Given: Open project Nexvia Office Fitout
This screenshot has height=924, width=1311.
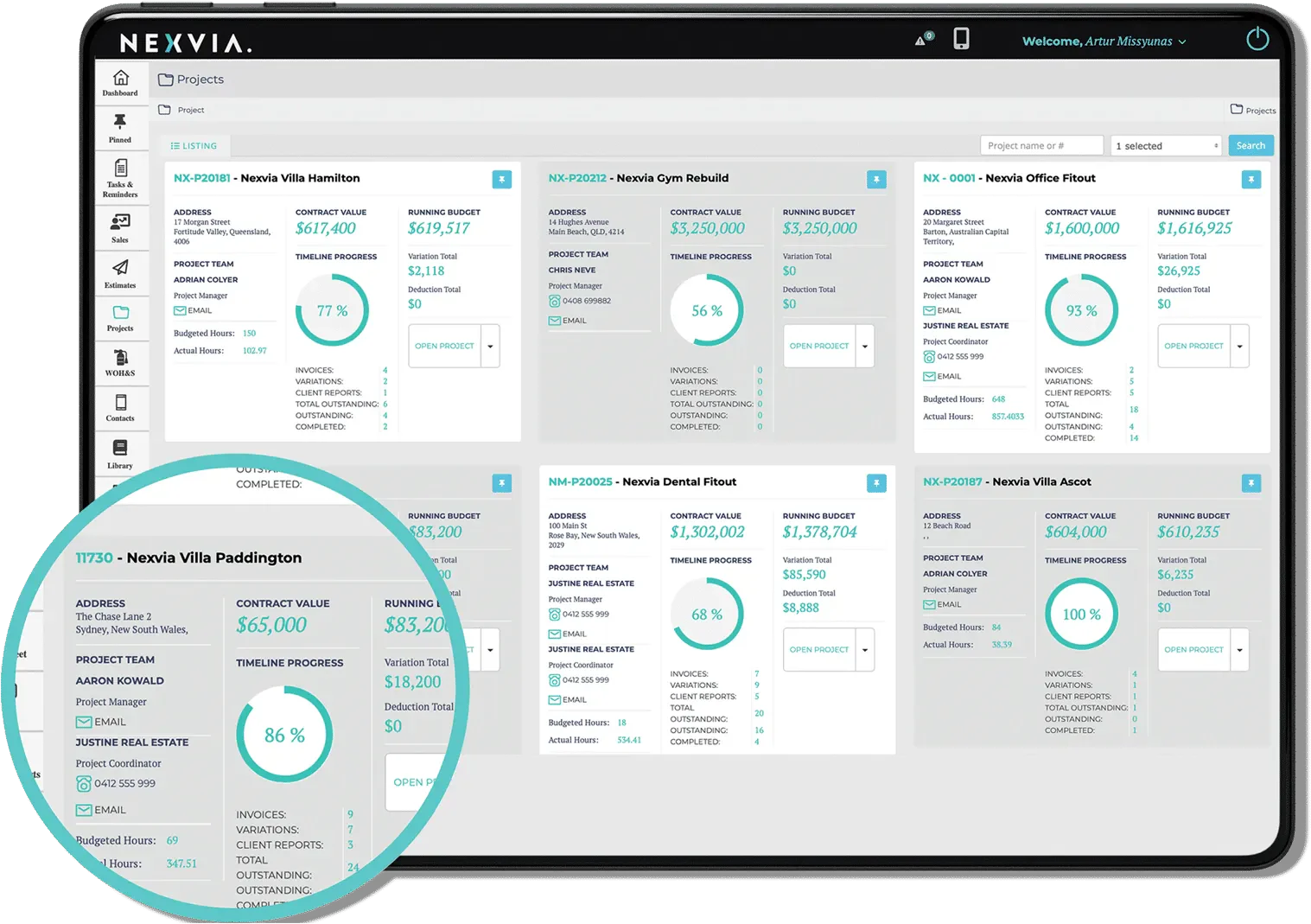Looking at the screenshot, I should [1193, 346].
